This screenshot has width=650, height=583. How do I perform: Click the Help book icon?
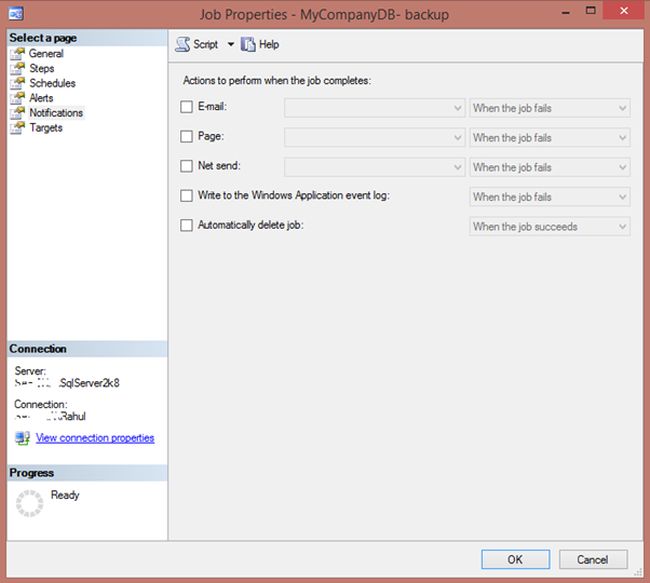pyautogui.click(x=248, y=44)
